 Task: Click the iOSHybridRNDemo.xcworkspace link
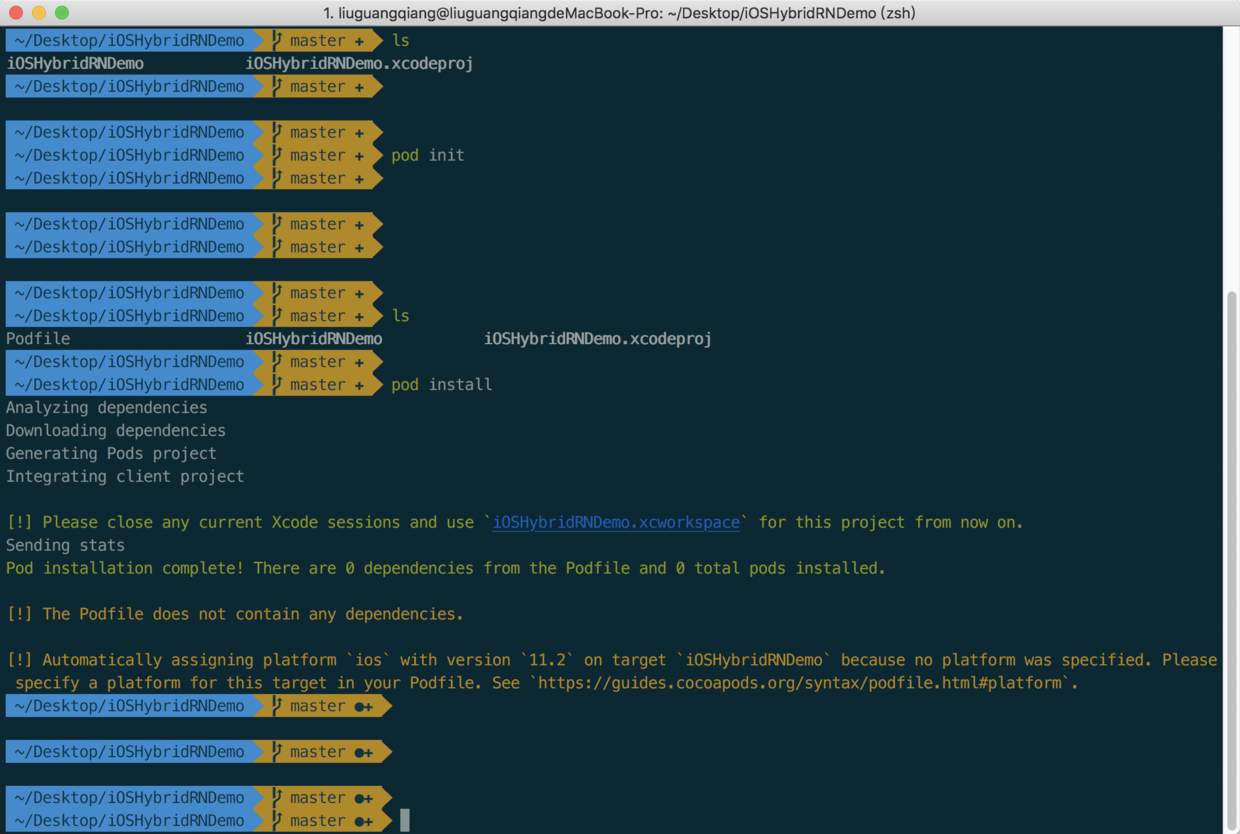tap(616, 522)
